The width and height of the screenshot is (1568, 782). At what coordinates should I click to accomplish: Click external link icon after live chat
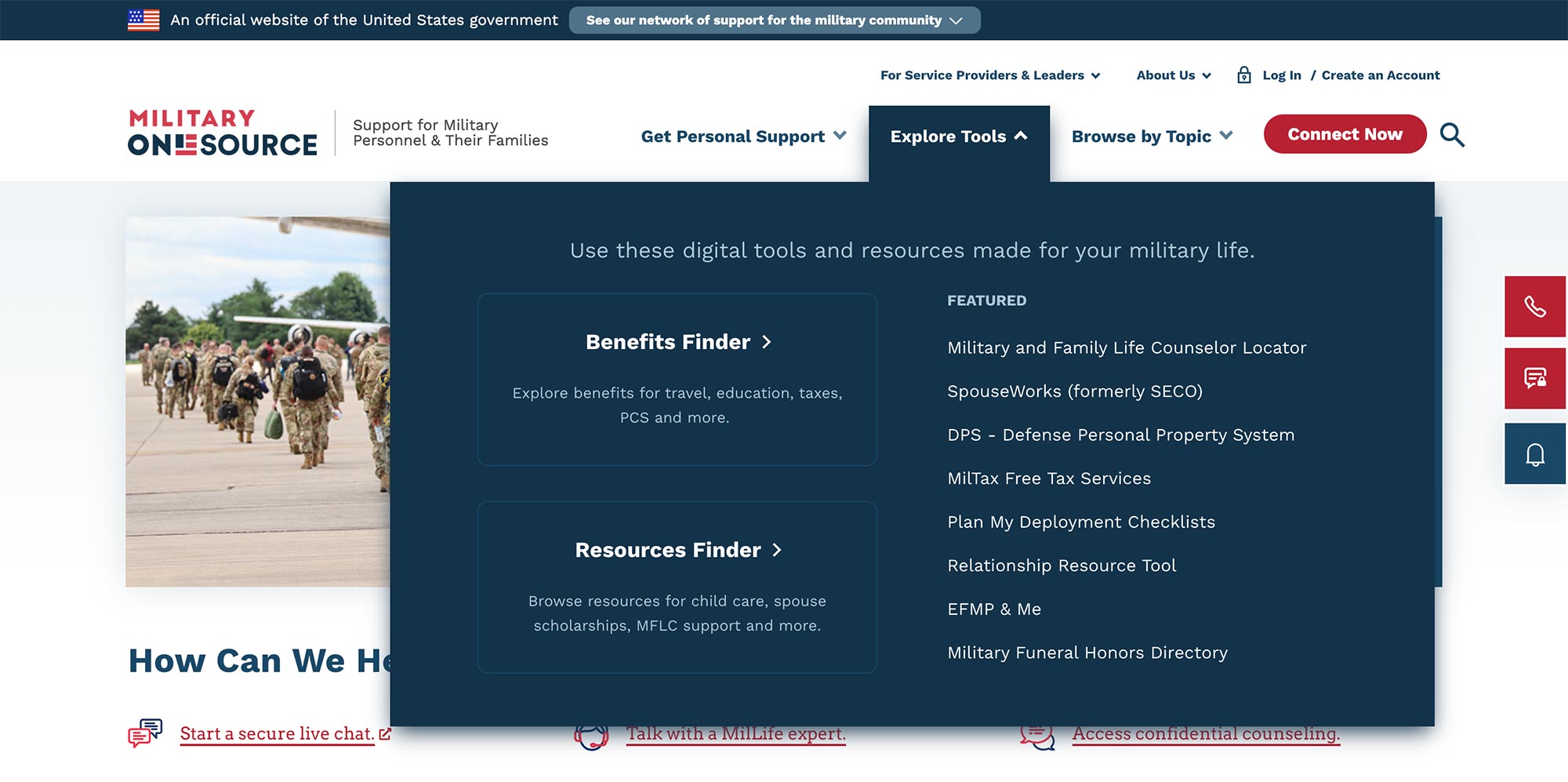pos(385,734)
